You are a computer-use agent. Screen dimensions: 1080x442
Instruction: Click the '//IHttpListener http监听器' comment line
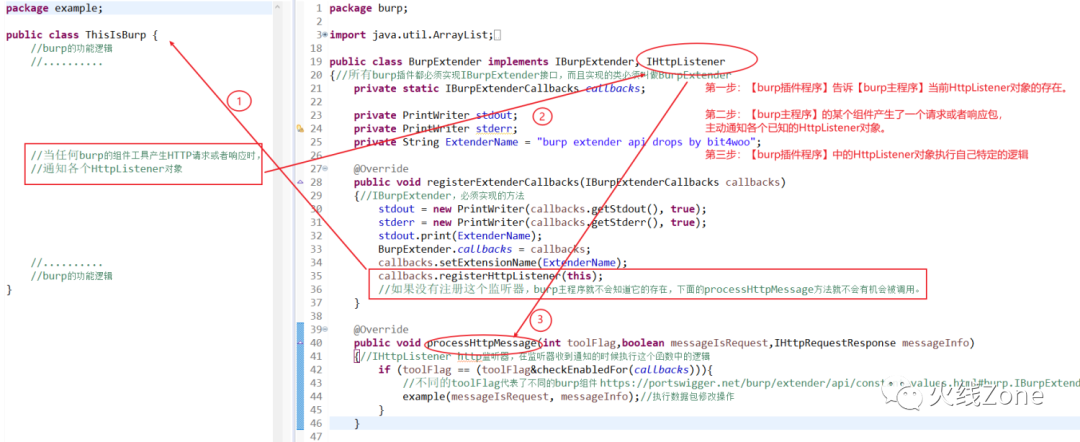(534, 357)
